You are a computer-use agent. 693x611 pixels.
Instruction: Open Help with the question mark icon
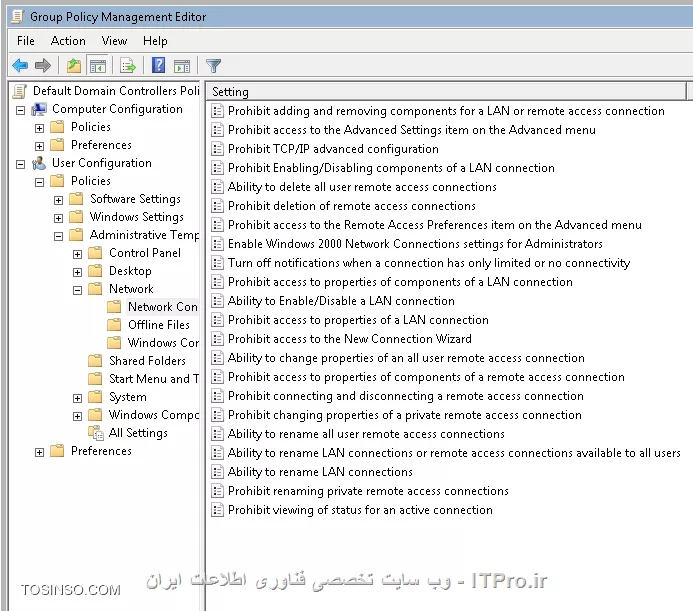158,65
